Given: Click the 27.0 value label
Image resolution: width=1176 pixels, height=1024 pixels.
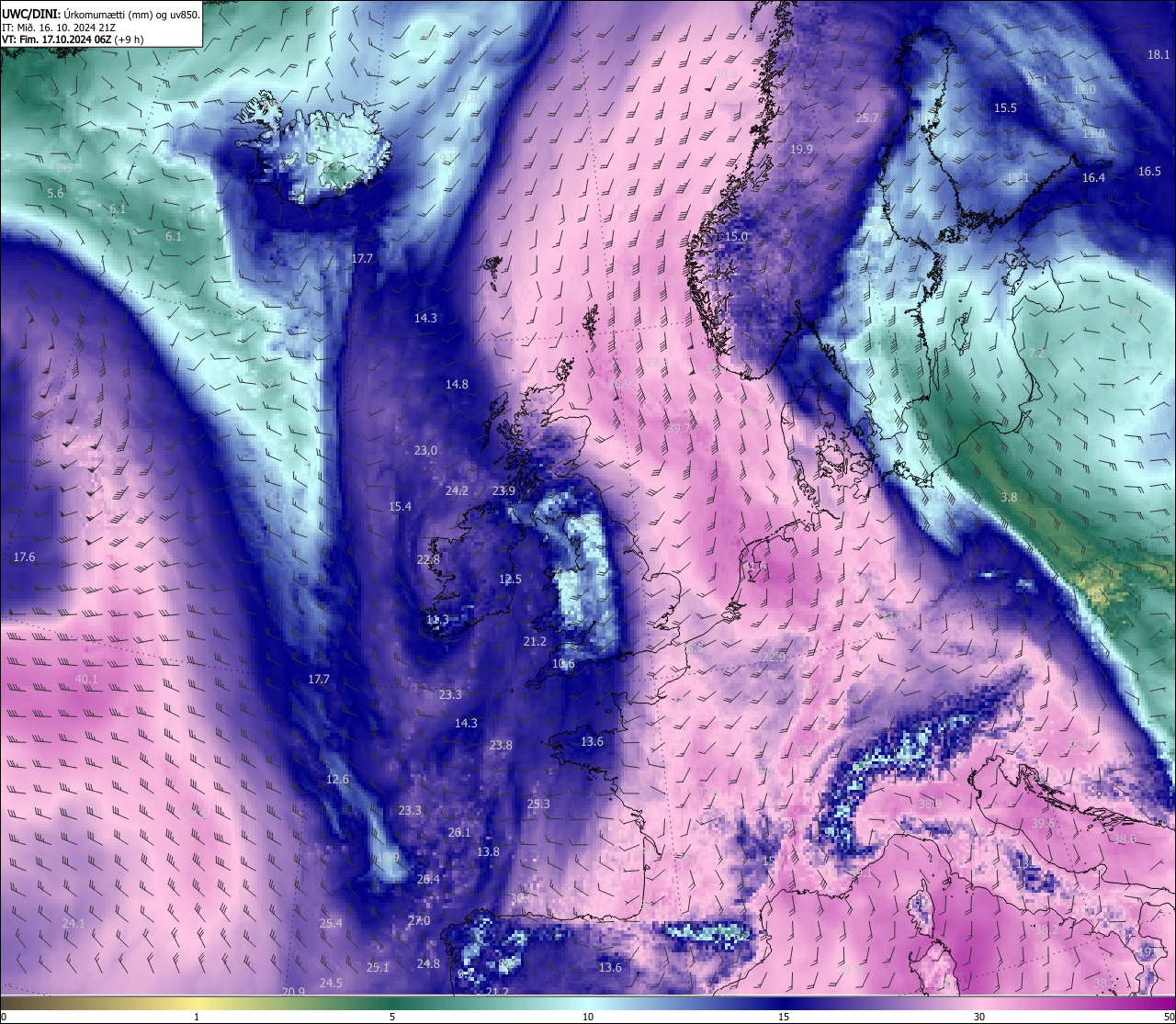Looking at the screenshot, I should (419, 921).
